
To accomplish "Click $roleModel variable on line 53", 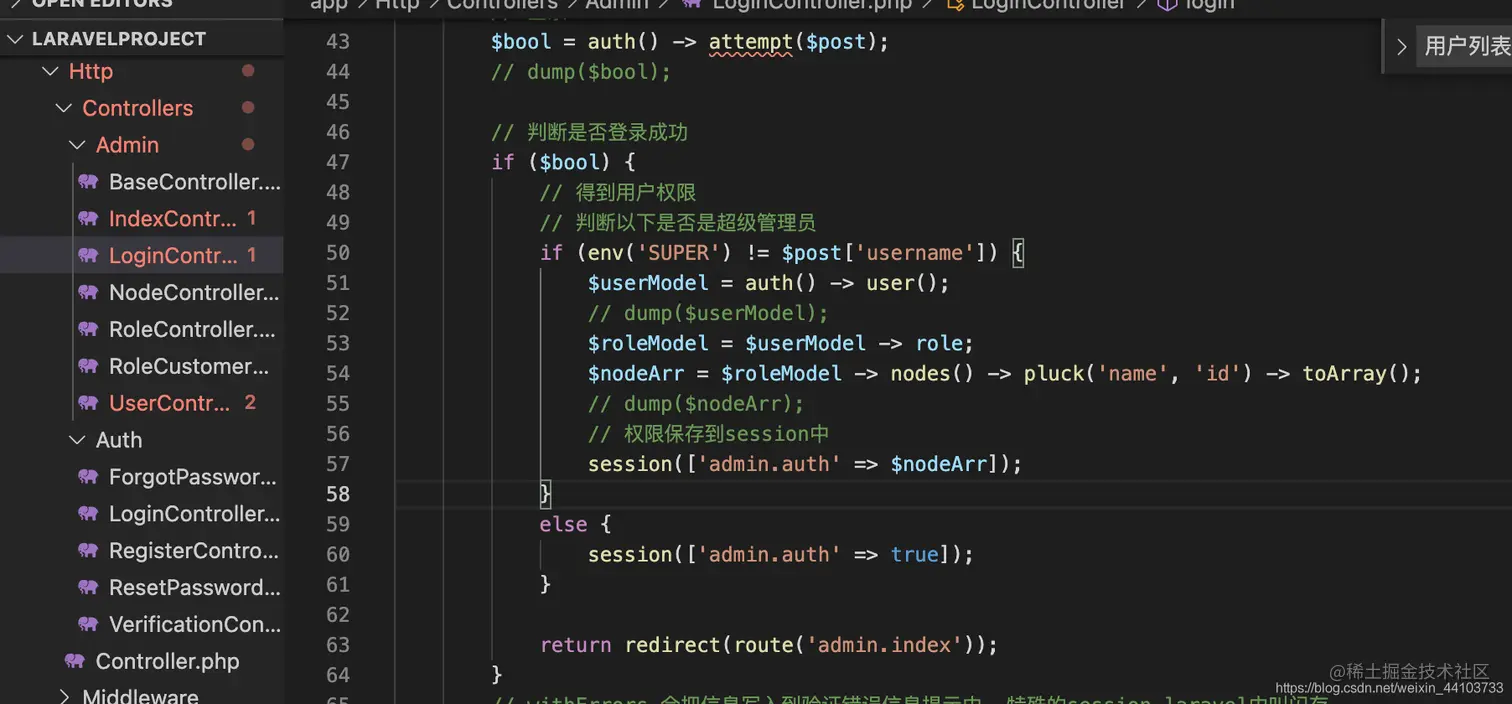I will pyautogui.click(x=648, y=343).
